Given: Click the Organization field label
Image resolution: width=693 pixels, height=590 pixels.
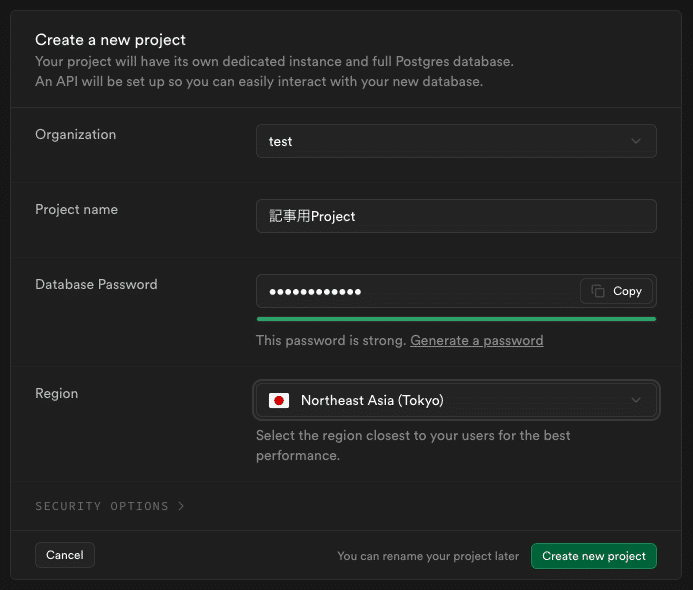Looking at the screenshot, I should pyautogui.click(x=76, y=134).
